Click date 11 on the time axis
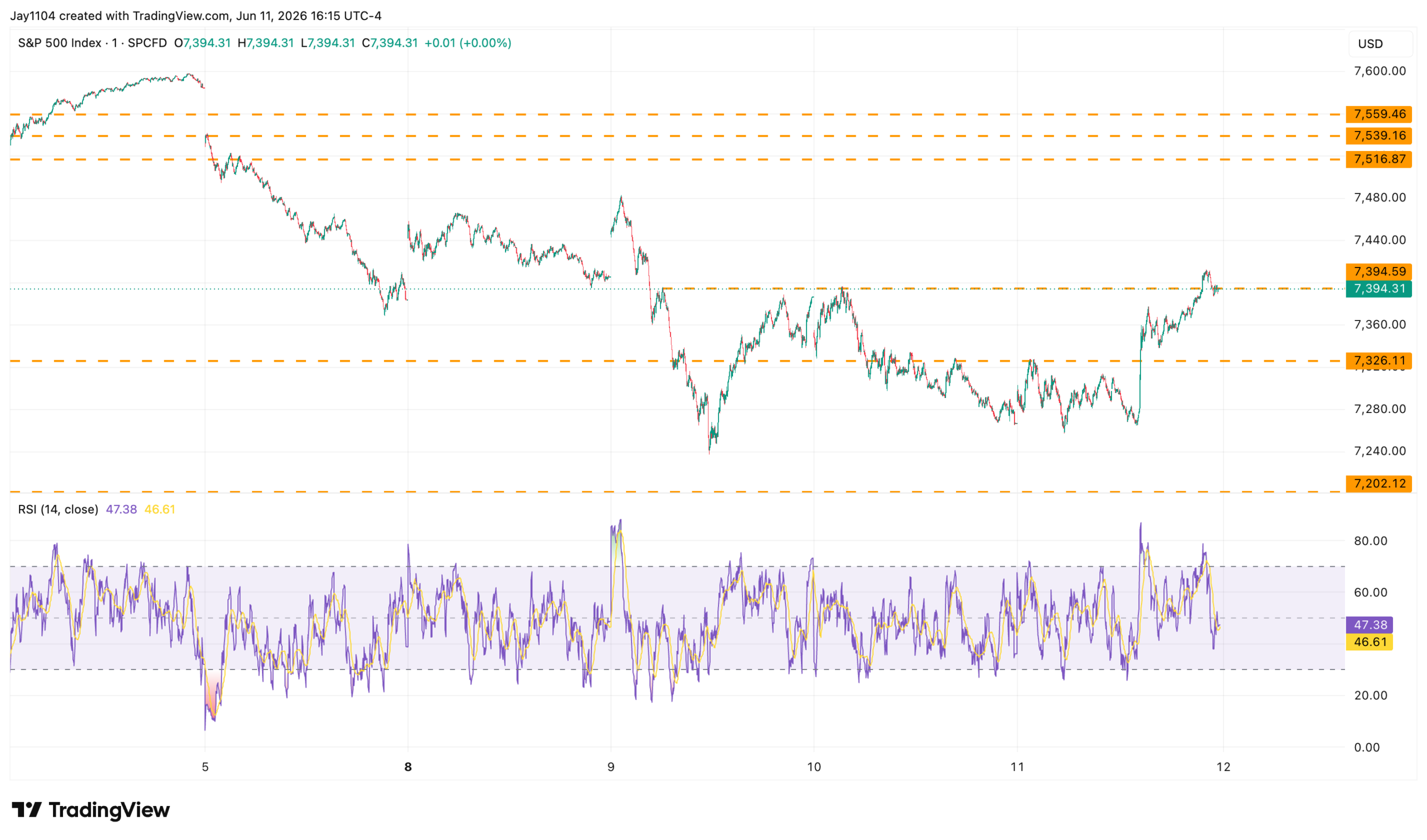Screen dimensions: 1427x840 [x=1018, y=768]
